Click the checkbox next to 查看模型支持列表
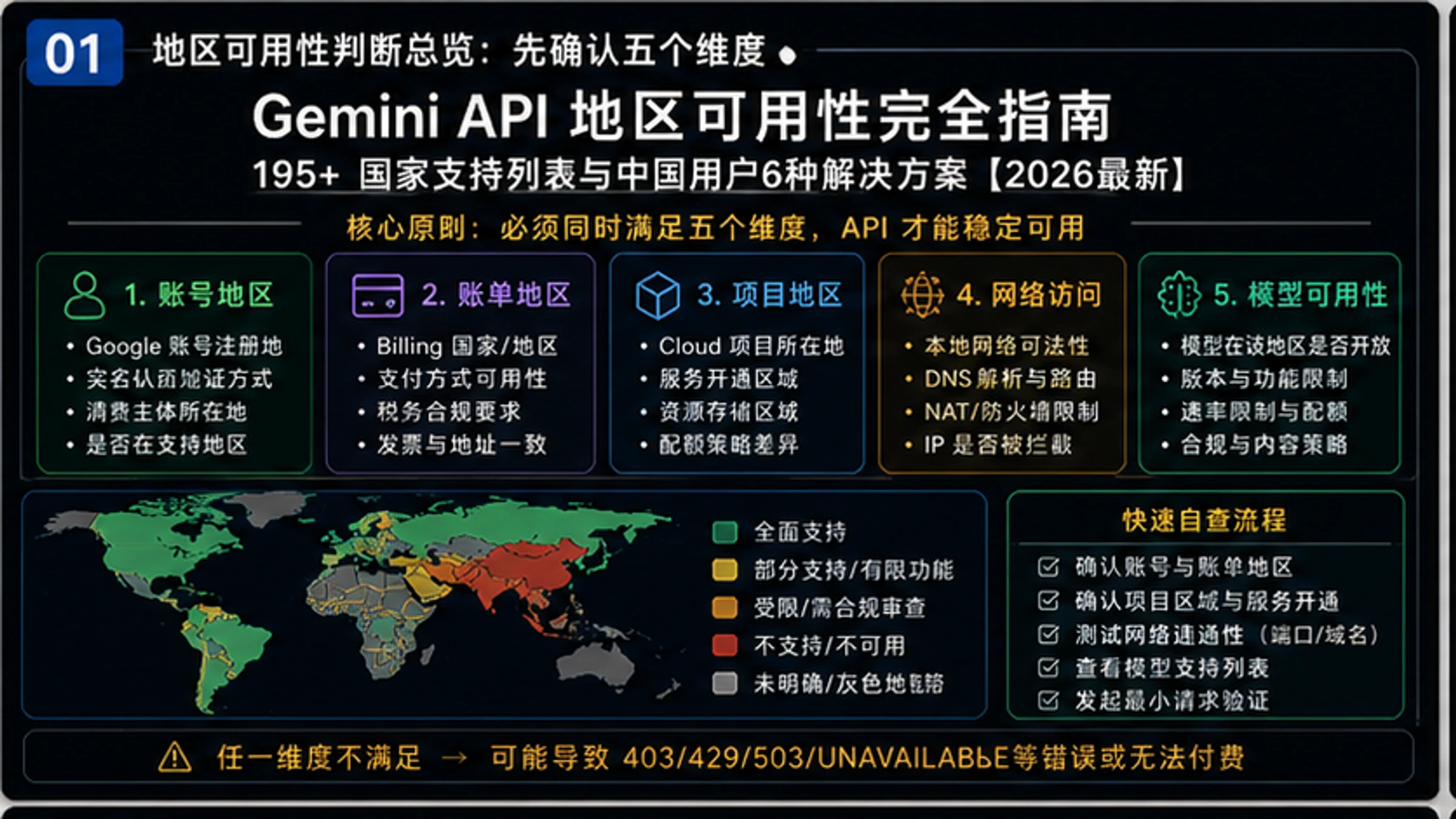Image resolution: width=1456 pixels, height=819 pixels. (x=1048, y=667)
